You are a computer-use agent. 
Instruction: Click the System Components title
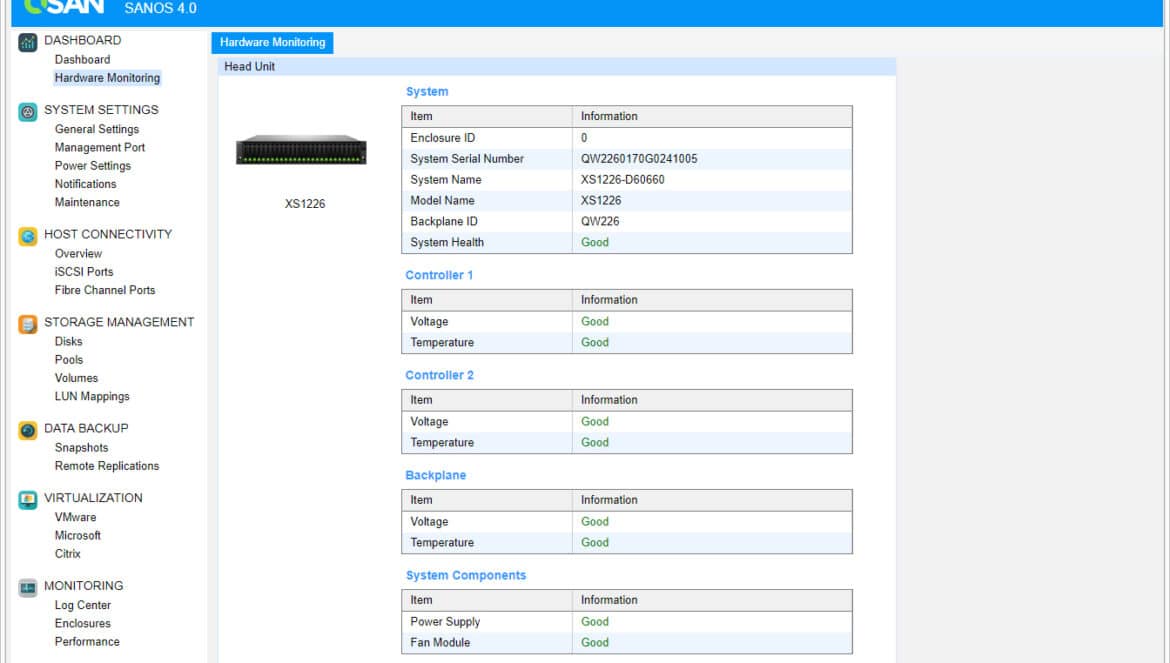466,575
